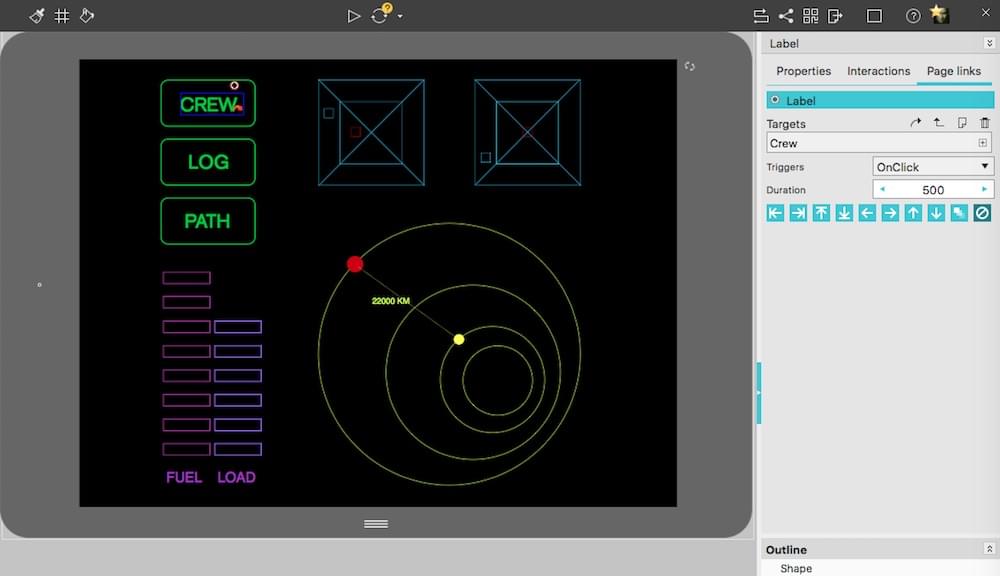Image resolution: width=1000 pixels, height=576 pixels.
Task: Open the dropdown arrow beside sync icon
Action: click(x=400, y=16)
